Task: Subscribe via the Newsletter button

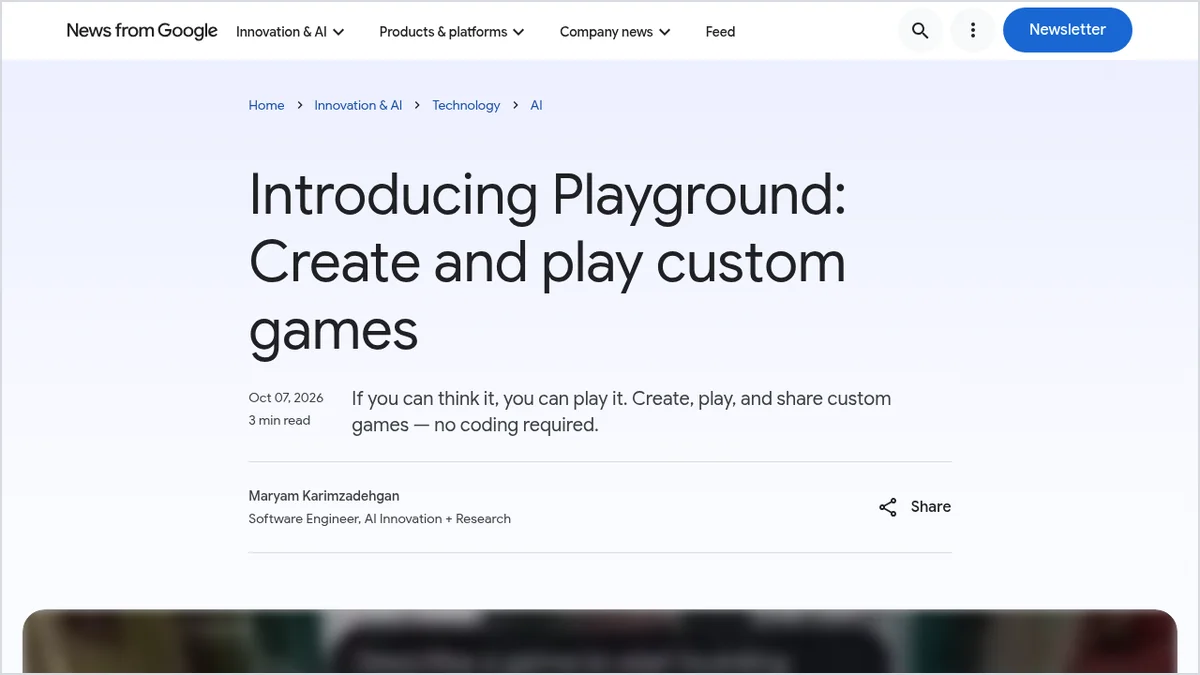Action: click(1067, 30)
